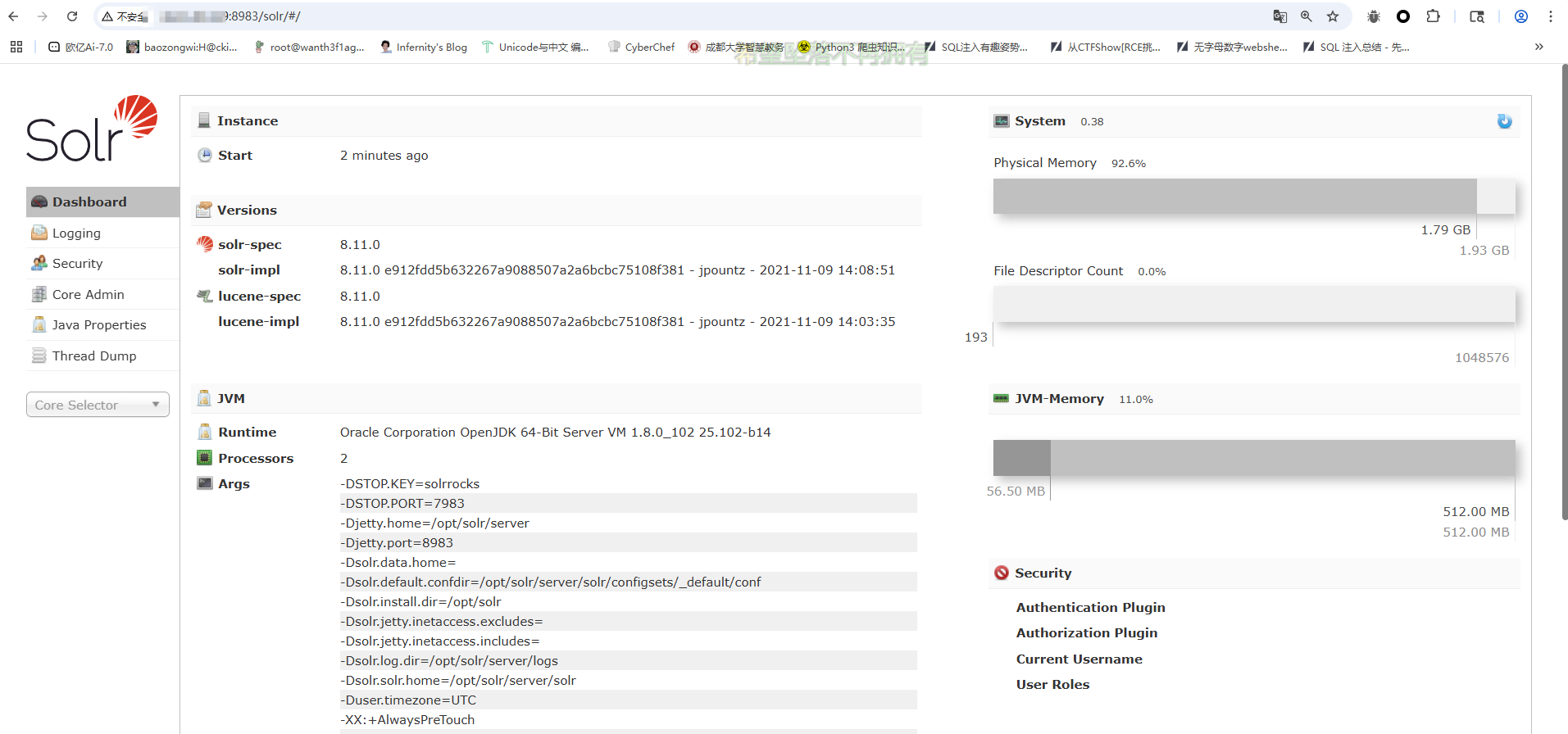Go to Core Admin
The width and height of the screenshot is (1568, 734).
point(88,295)
